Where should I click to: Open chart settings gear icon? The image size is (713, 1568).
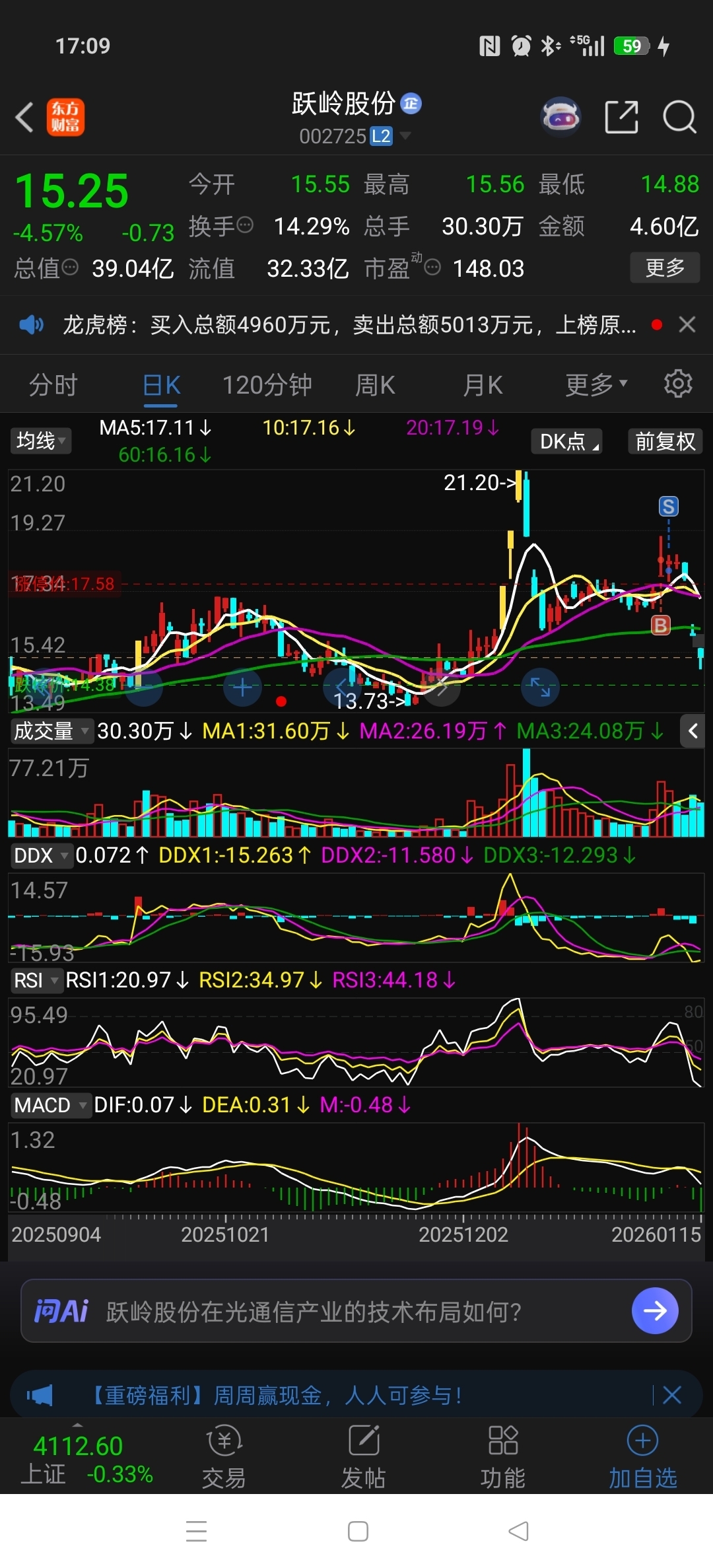pos(678,384)
